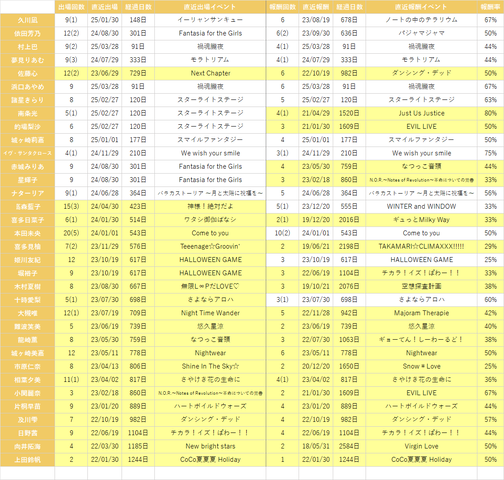Select the 直近出場イベント column header
This screenshot has width=504, height=480.
[210, 7]
